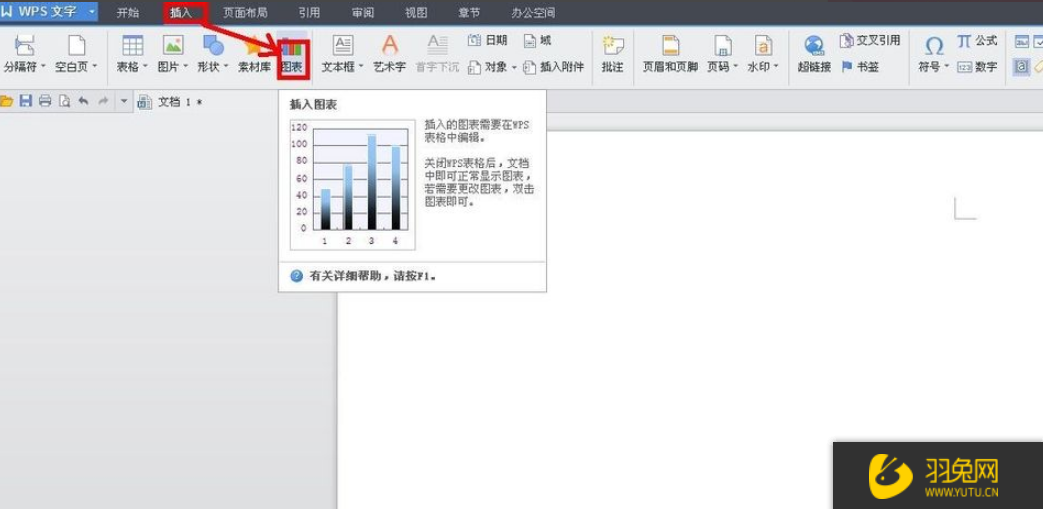This screenshot has height=509, width=1043.
Task: Add a 批注 comment
Action: tap(612, 55)
